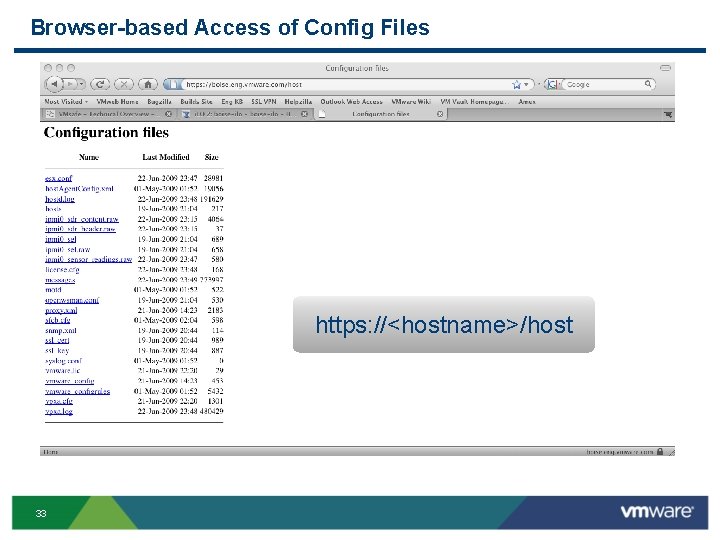Open the openwsman.conf link

(x=72, y=300)
